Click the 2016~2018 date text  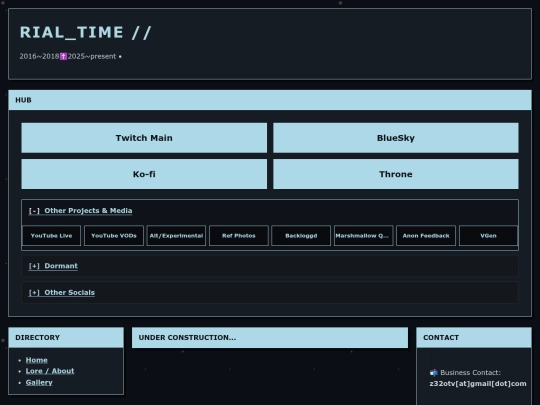pyautogui.click(x=39, y=56)
